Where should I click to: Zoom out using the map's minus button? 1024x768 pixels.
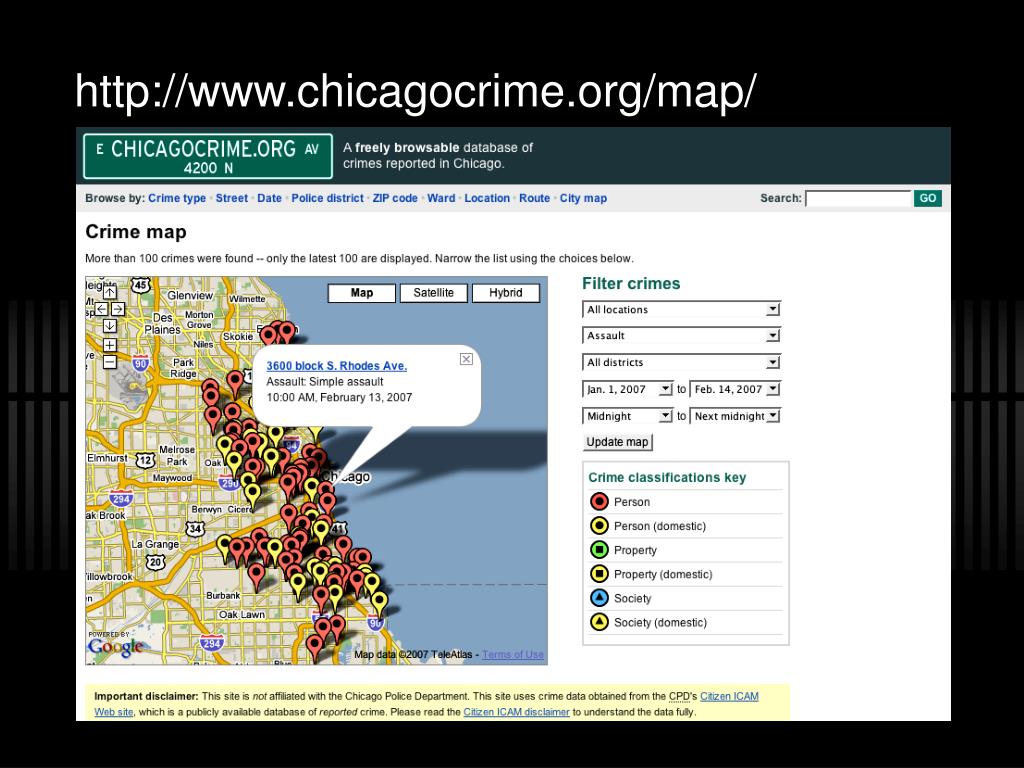(x=110, y=362)
